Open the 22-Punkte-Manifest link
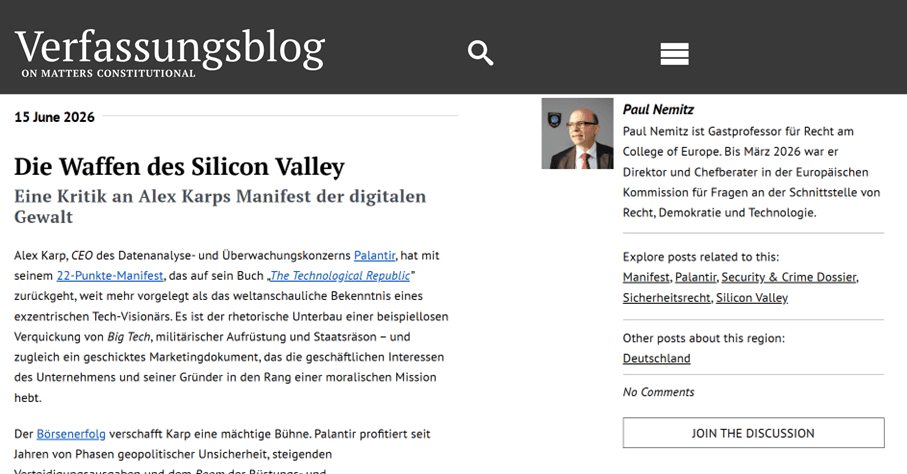Viewport: 907px width, 474px height. (110, 275)
